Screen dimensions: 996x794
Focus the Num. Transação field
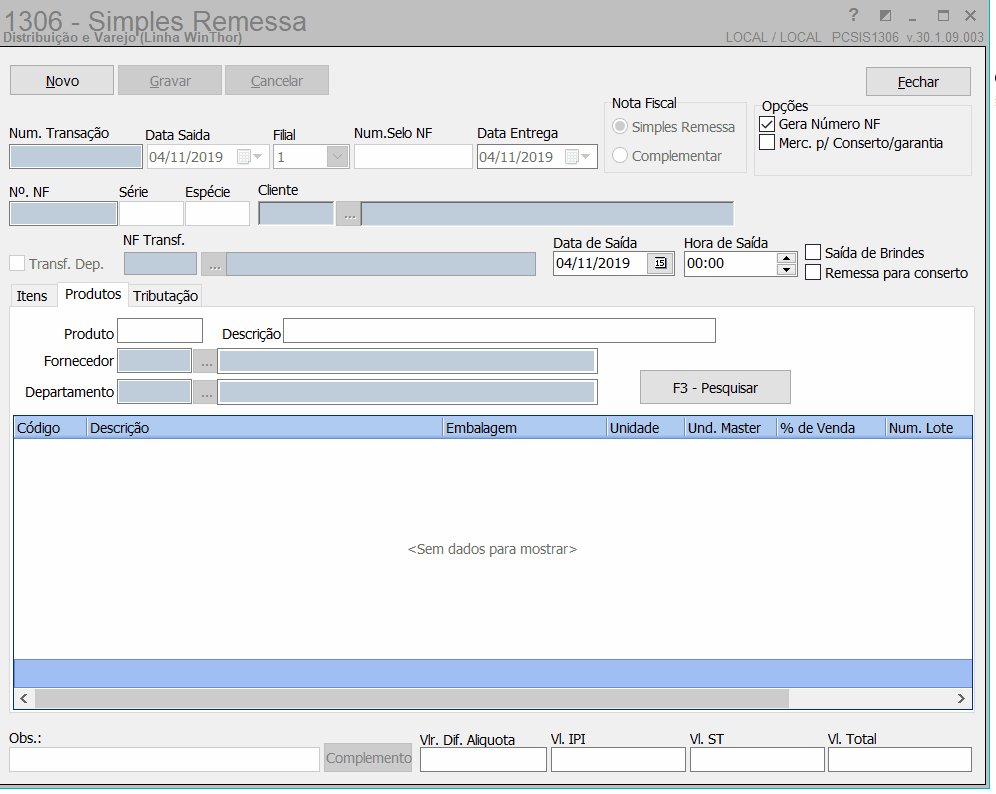coord(76,157)
